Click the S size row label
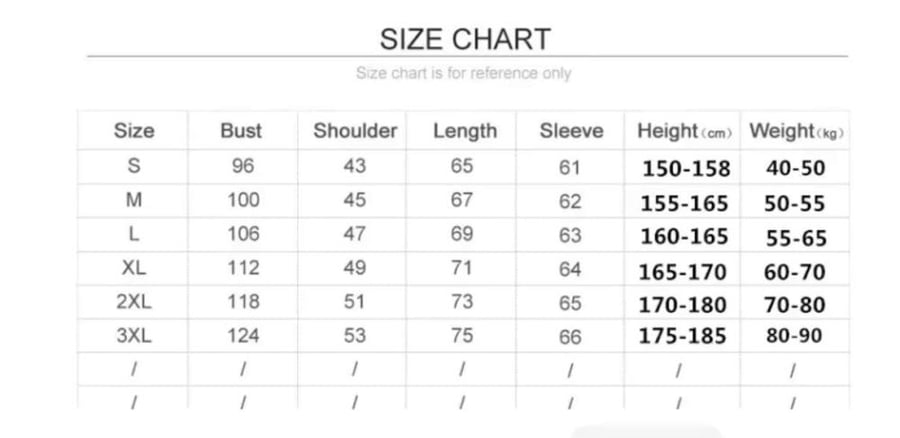Screen dimensions: 900x438 click(134, 166)
